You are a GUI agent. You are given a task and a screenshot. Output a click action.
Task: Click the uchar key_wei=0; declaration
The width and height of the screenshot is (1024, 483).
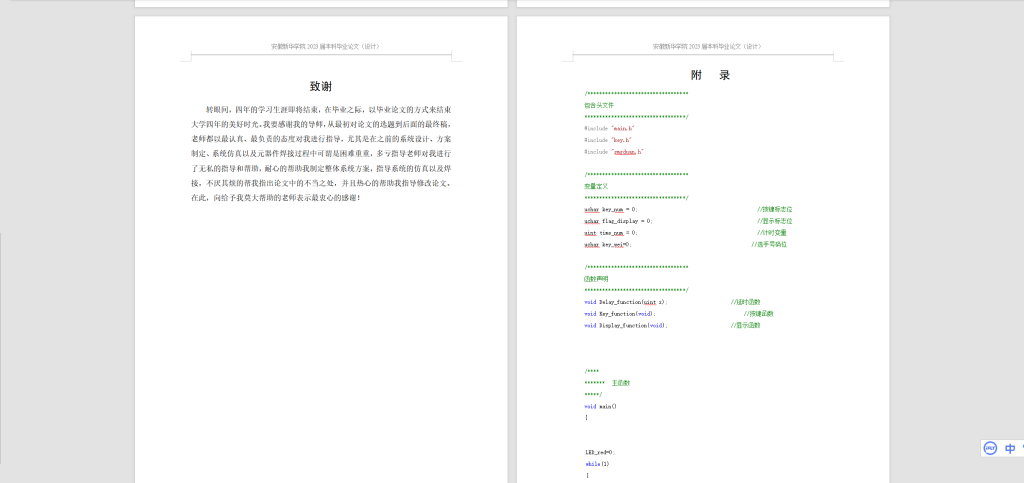(608, 244)
